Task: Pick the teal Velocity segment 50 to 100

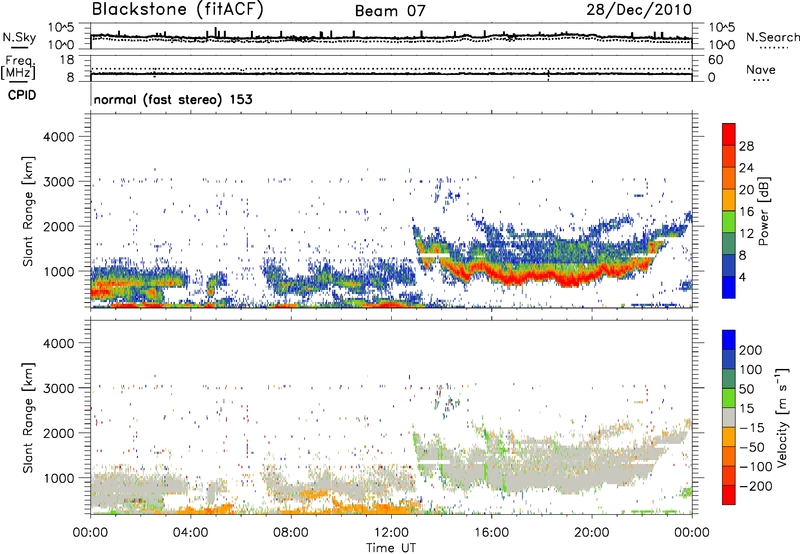Action: coord(729,379)
